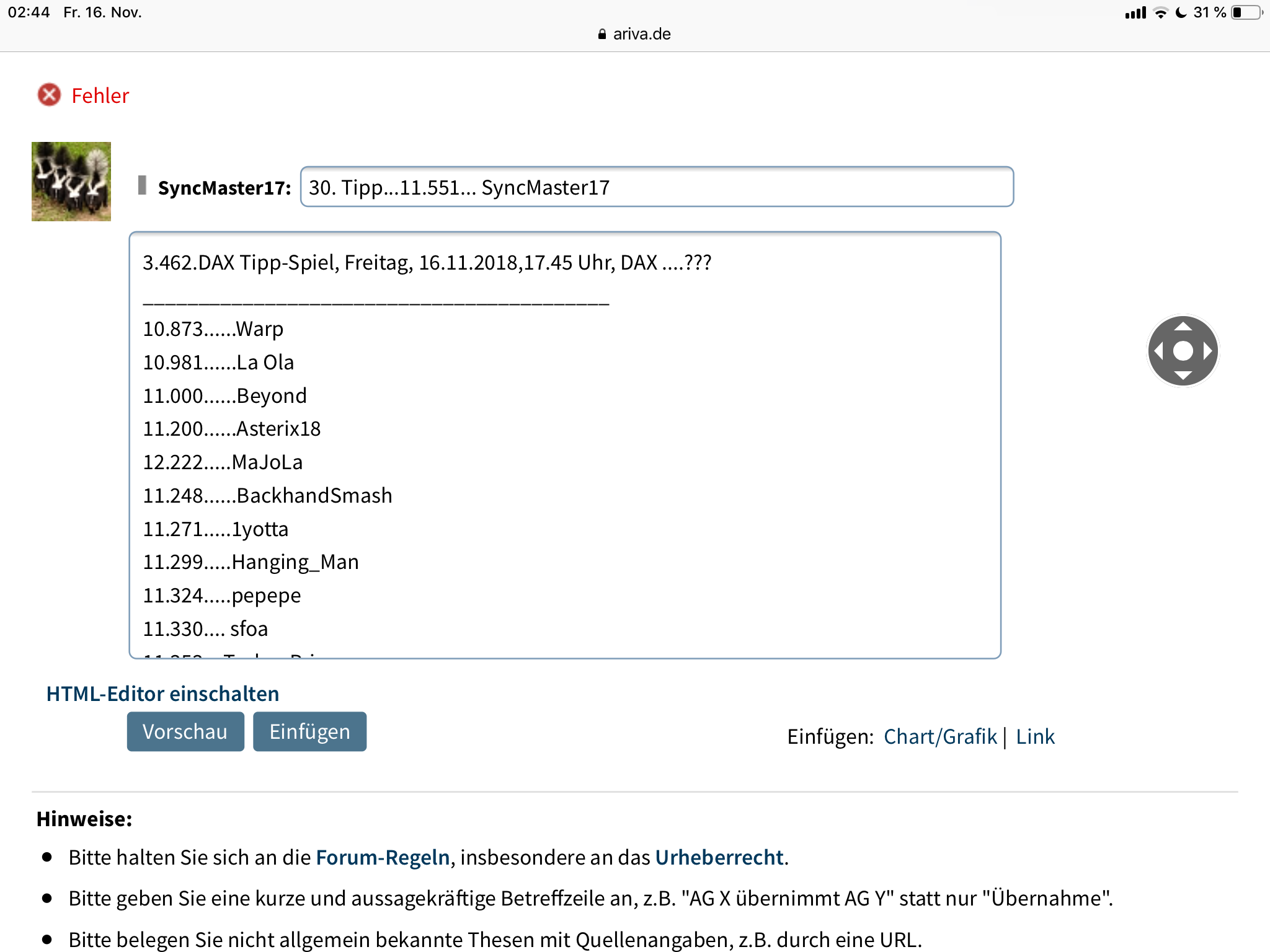The width and height of the screenshot is (1270, 952).
Task: Click the small gray marker before SyncMaster17
Action: 142,185
